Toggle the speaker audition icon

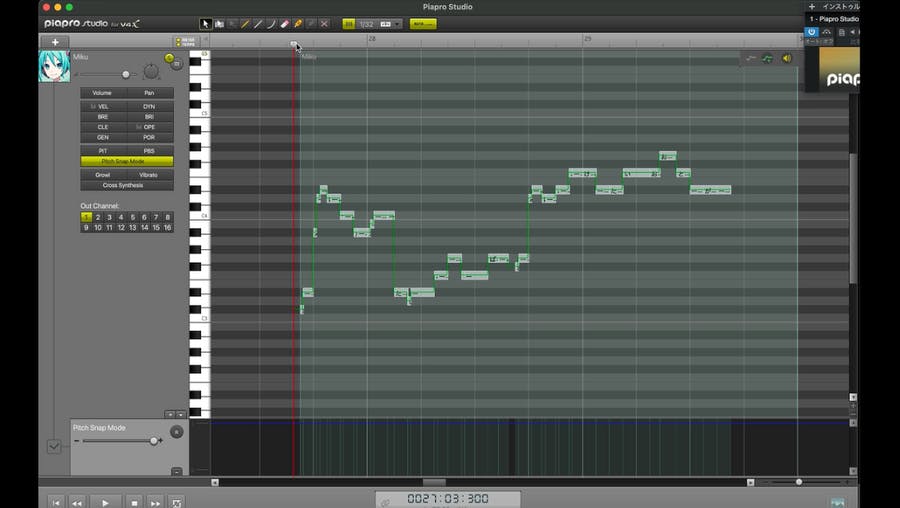(786, 58)
